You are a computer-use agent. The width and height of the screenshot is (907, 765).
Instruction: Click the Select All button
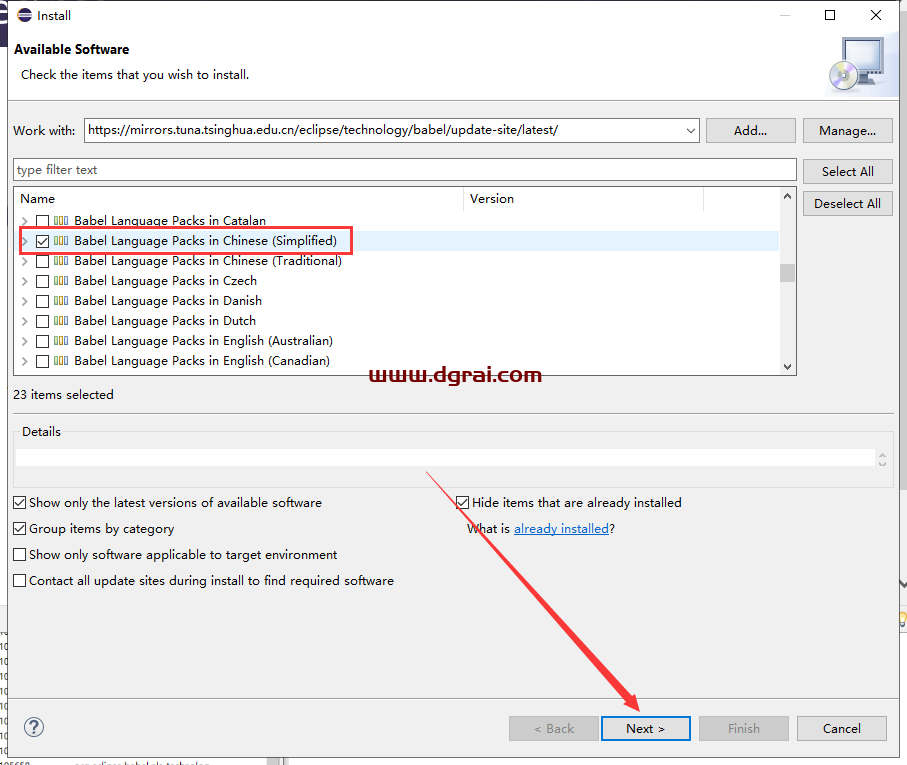(x=847, y=172)
